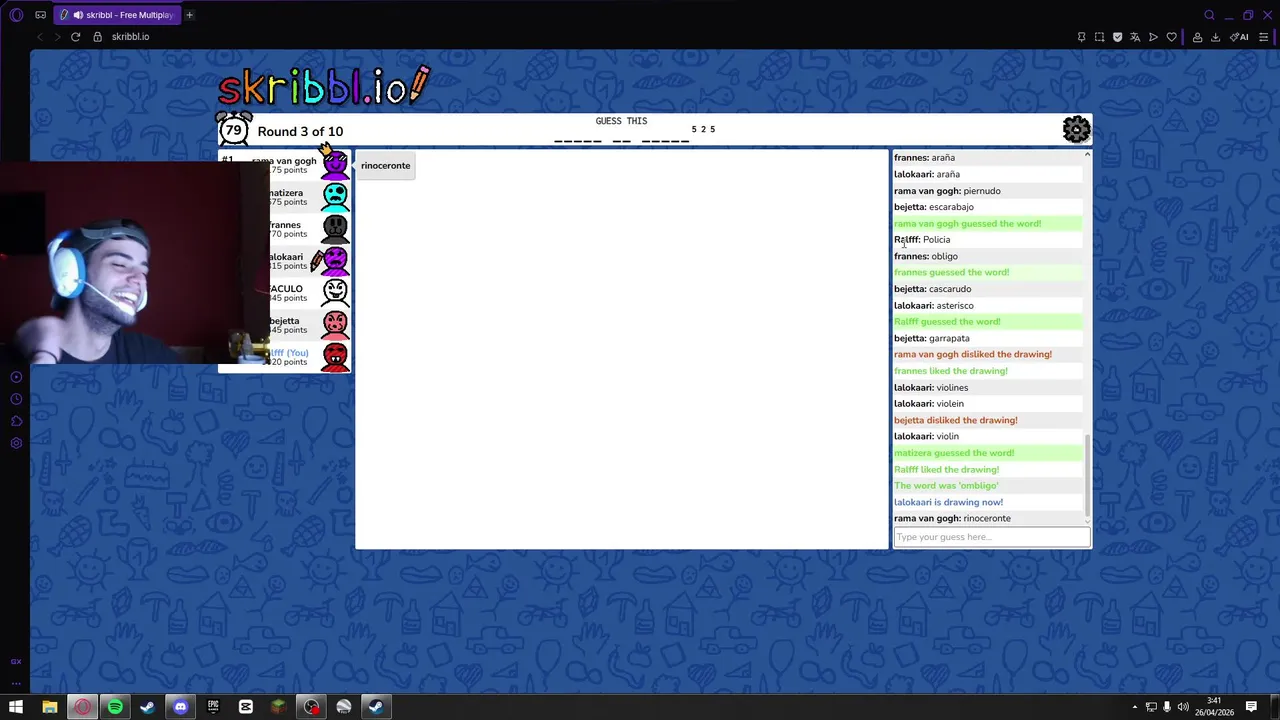Open the Opera GX menu logo
The height and width of the screenshot is (720, 1280).
coord(15,15)
